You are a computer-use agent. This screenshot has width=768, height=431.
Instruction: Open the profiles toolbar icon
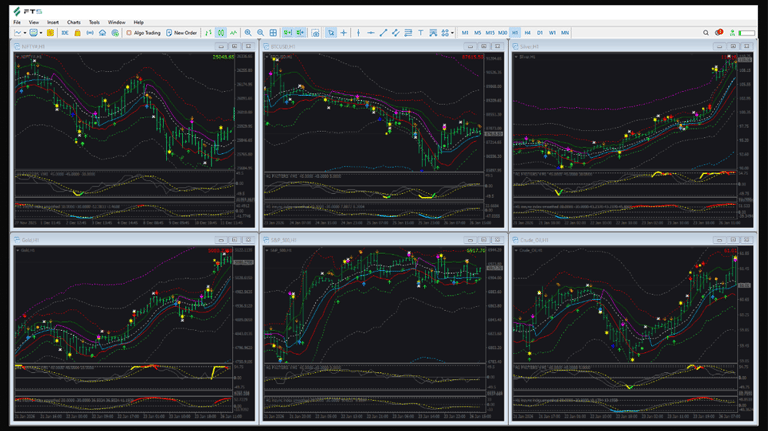click(33, 33)
